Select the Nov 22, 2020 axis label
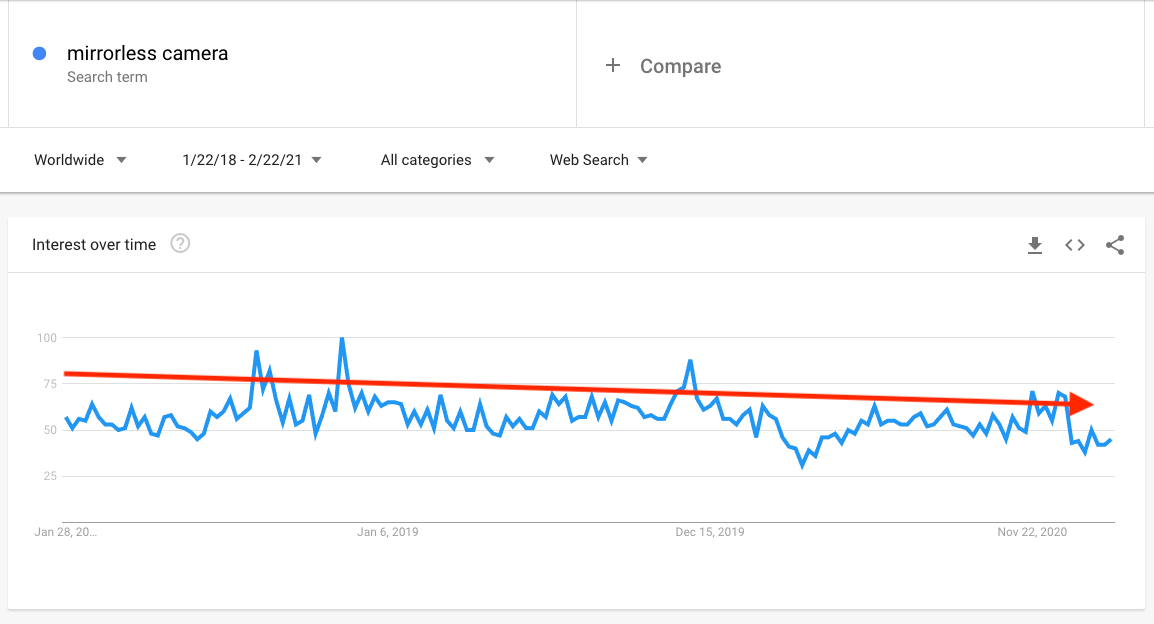Screen dimensions: 1154x624 pyautogui.click(x=1032, y=532)
